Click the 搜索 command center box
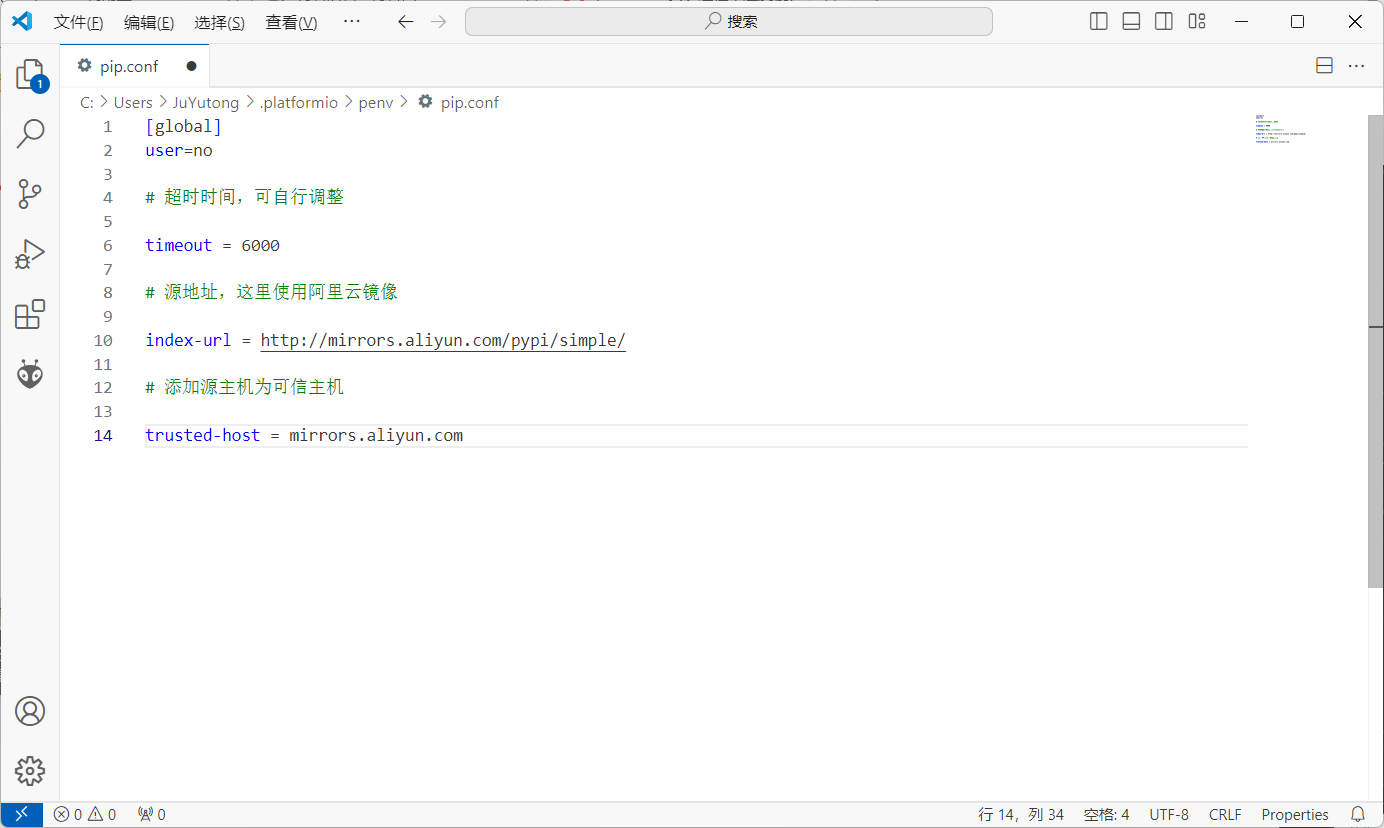This screenshot has width=1384, height=828. point(729,21)
